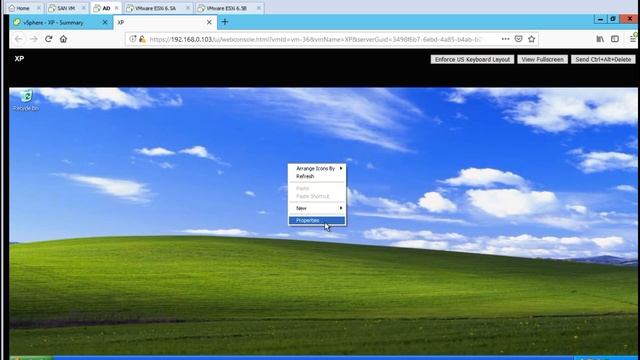Expand Arrange Icons By submenu

point(317,168)
